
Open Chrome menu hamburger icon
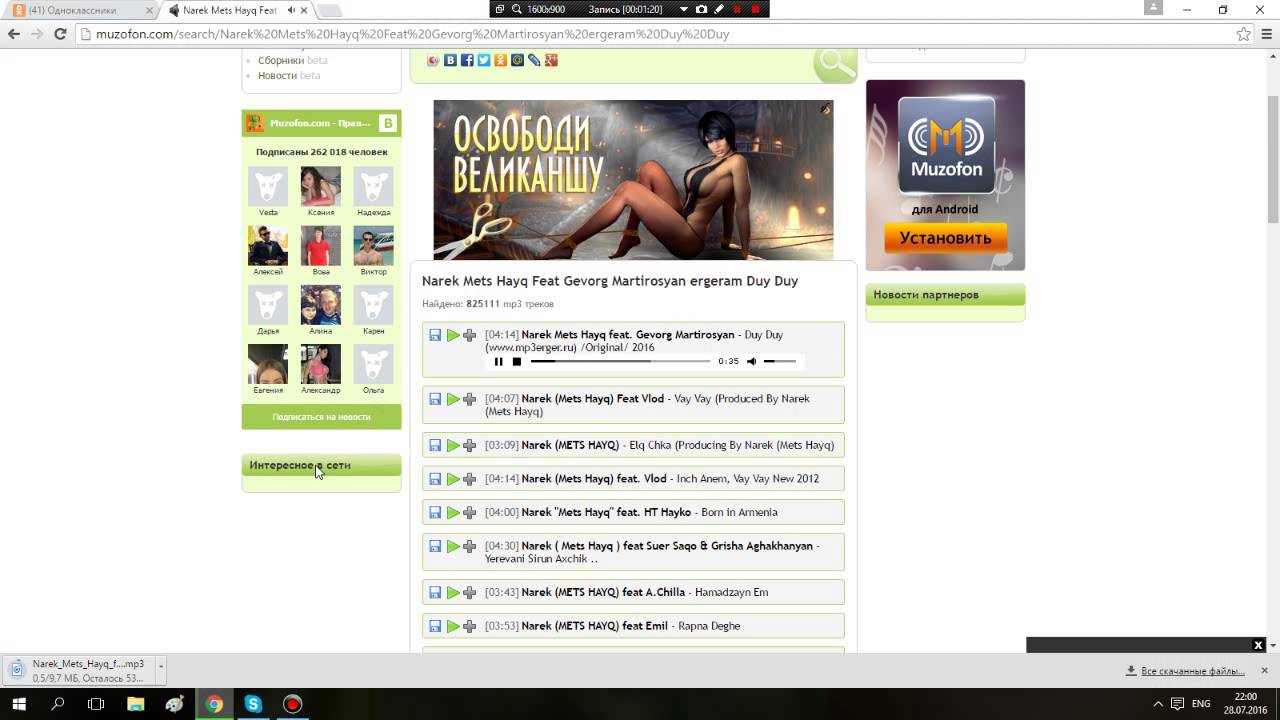pyautogui.click(x=1265, y=34)
